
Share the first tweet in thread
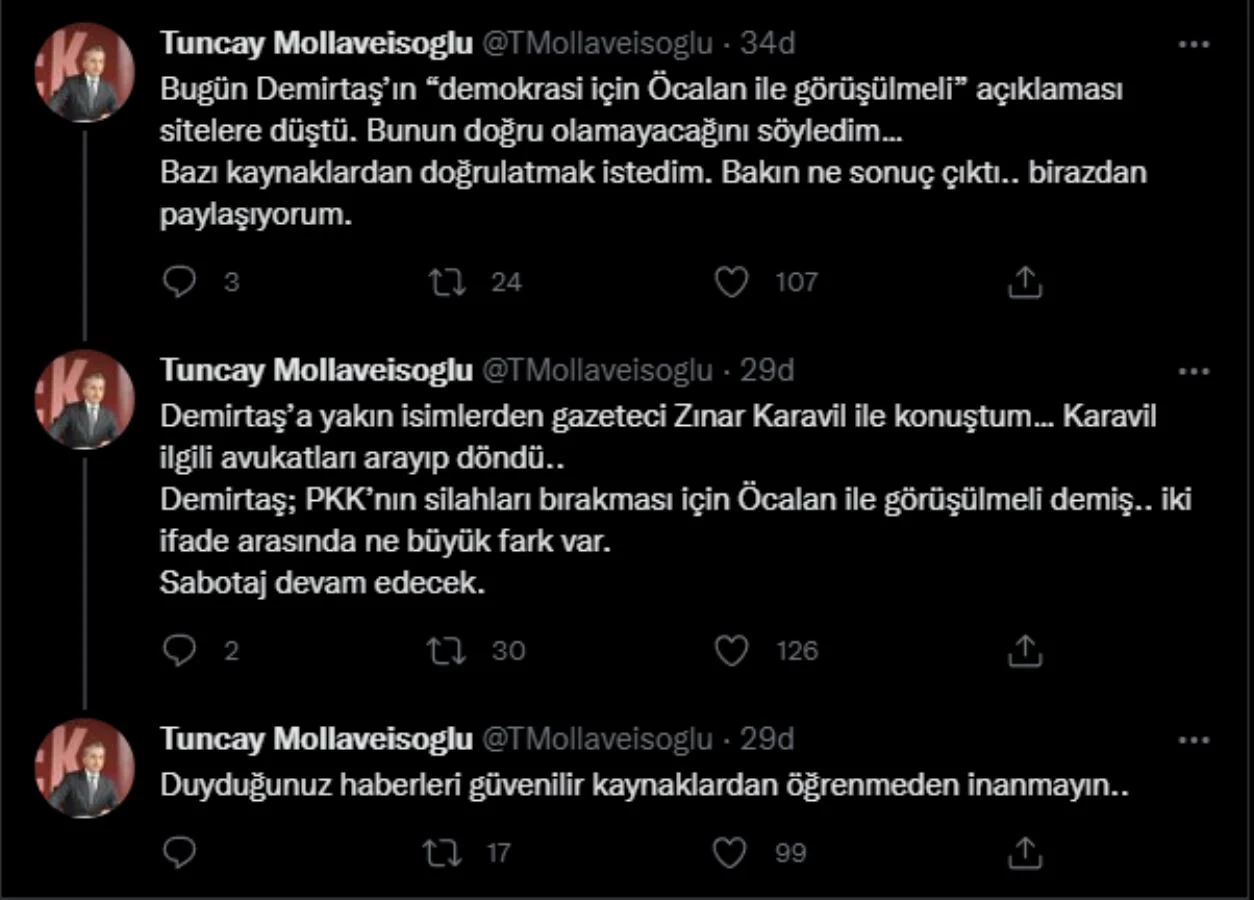click(1024, 283)
